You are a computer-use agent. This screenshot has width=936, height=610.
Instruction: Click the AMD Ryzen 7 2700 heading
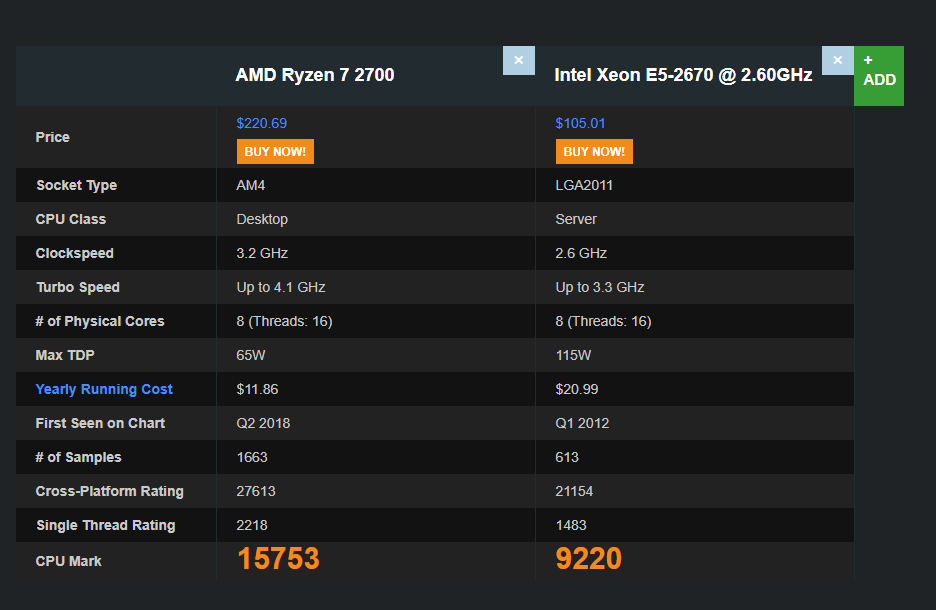[x=315, y=75]
